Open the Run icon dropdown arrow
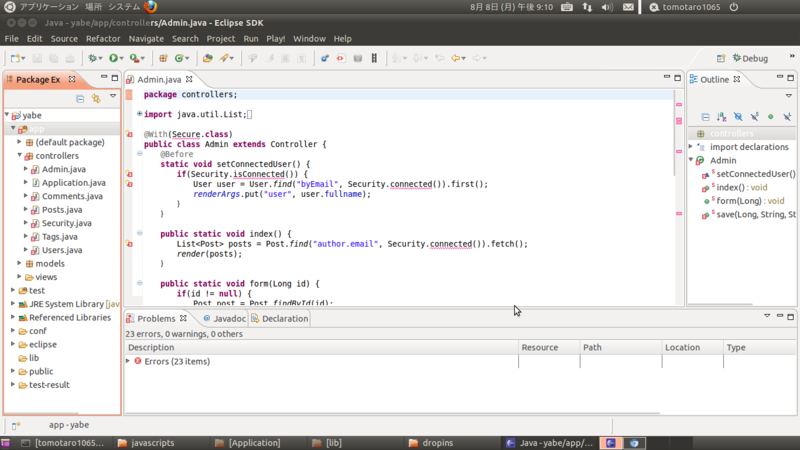The width and height of the screenshot is (800, 450). click(x=121, y=59)
